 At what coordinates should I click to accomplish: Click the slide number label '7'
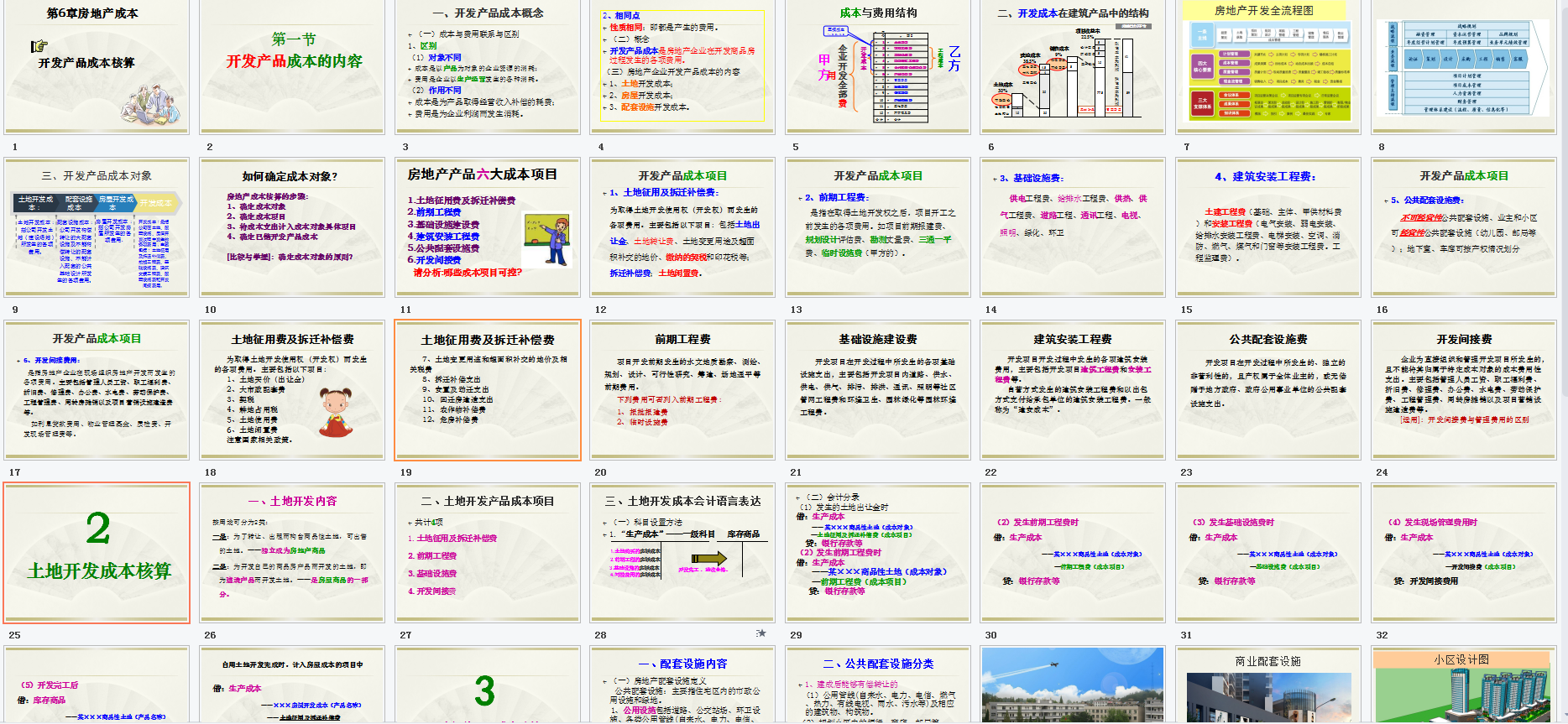pyautogui.click(x=1186, y=147)
